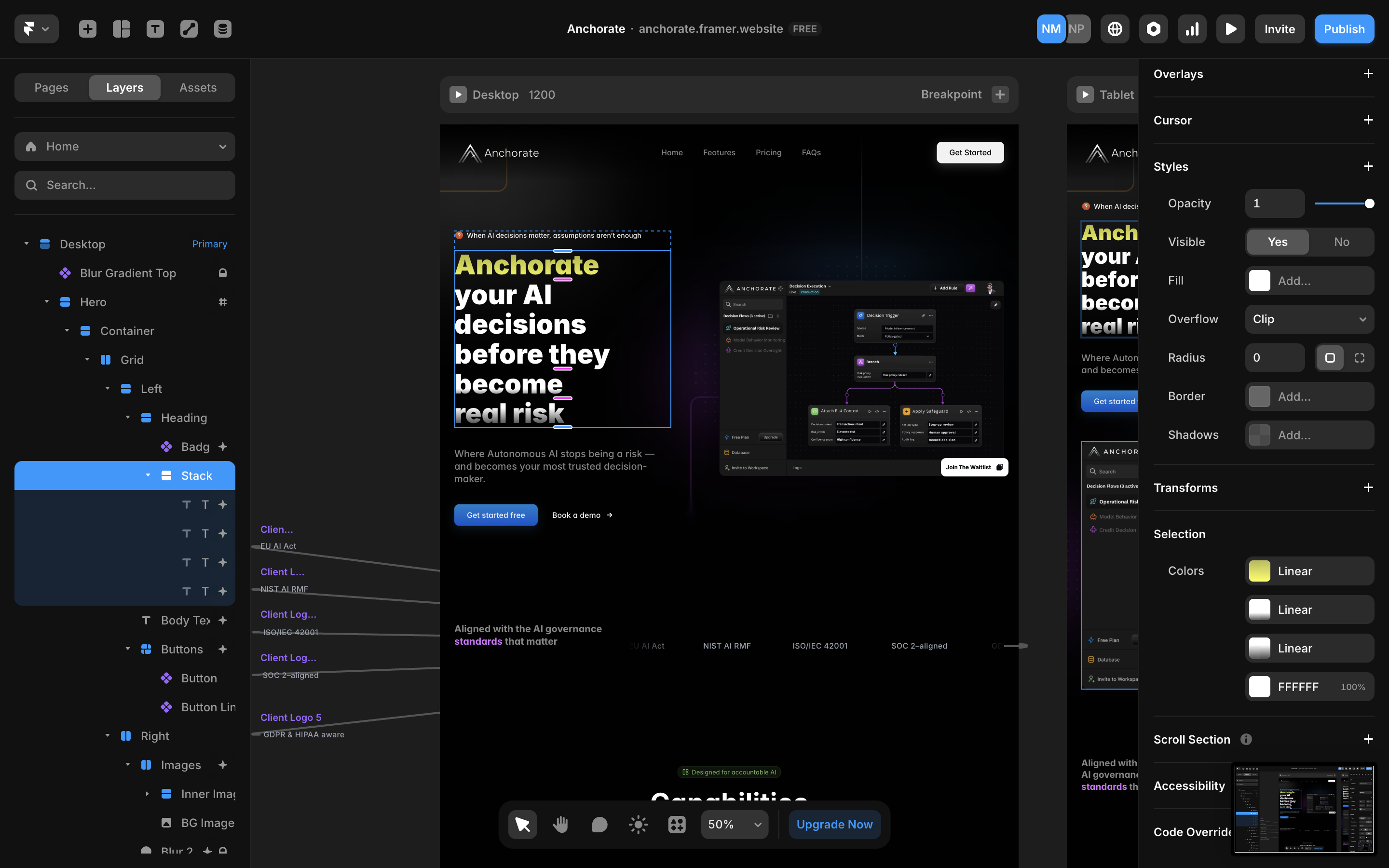This screenshot has height=868, width=1389.
Task: Open the Overflow Clip dropdown
Action: click(1309, 319)
